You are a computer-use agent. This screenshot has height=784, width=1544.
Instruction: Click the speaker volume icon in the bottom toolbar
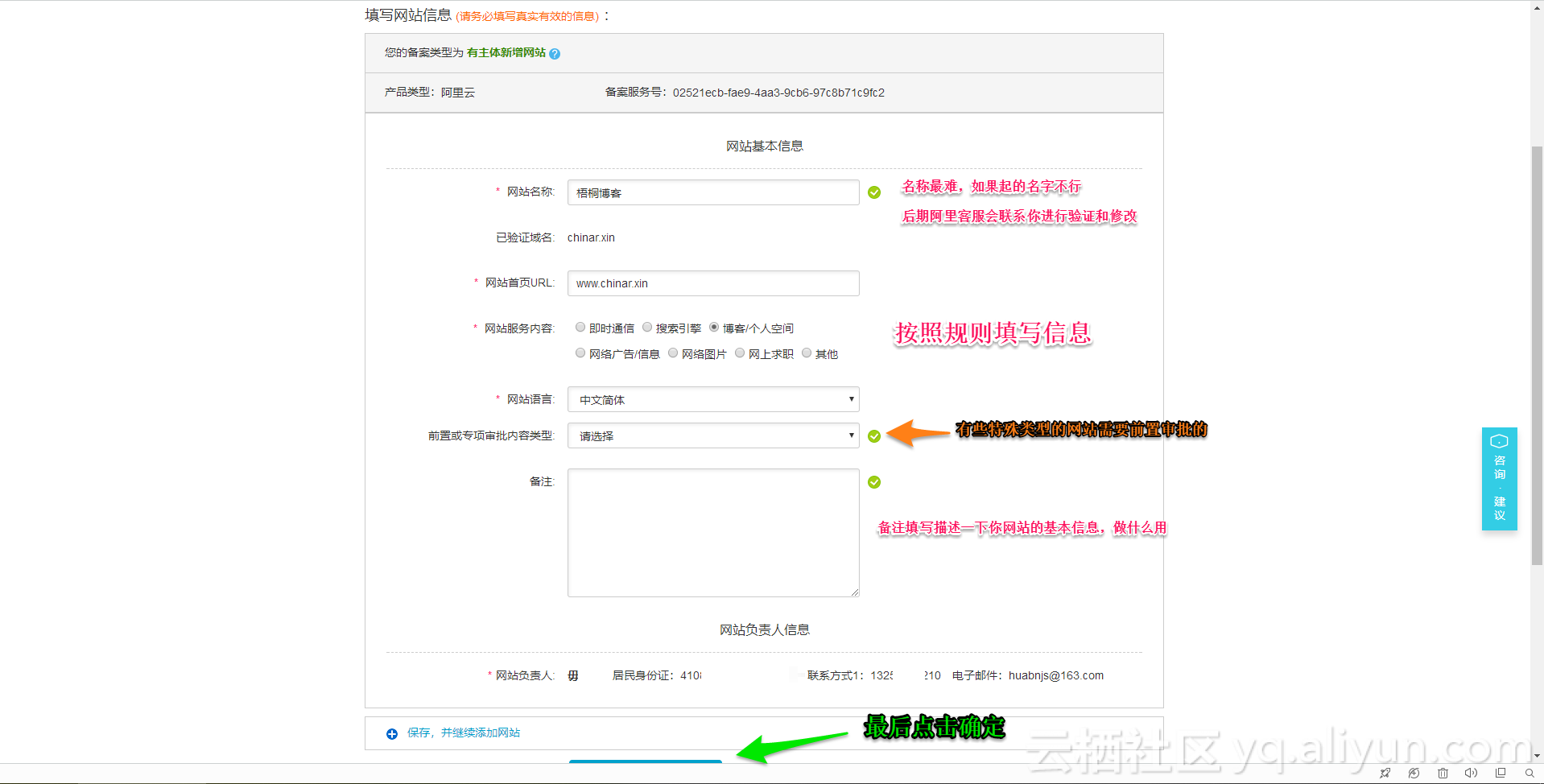pyautogui.click(x=1471, y=773)
